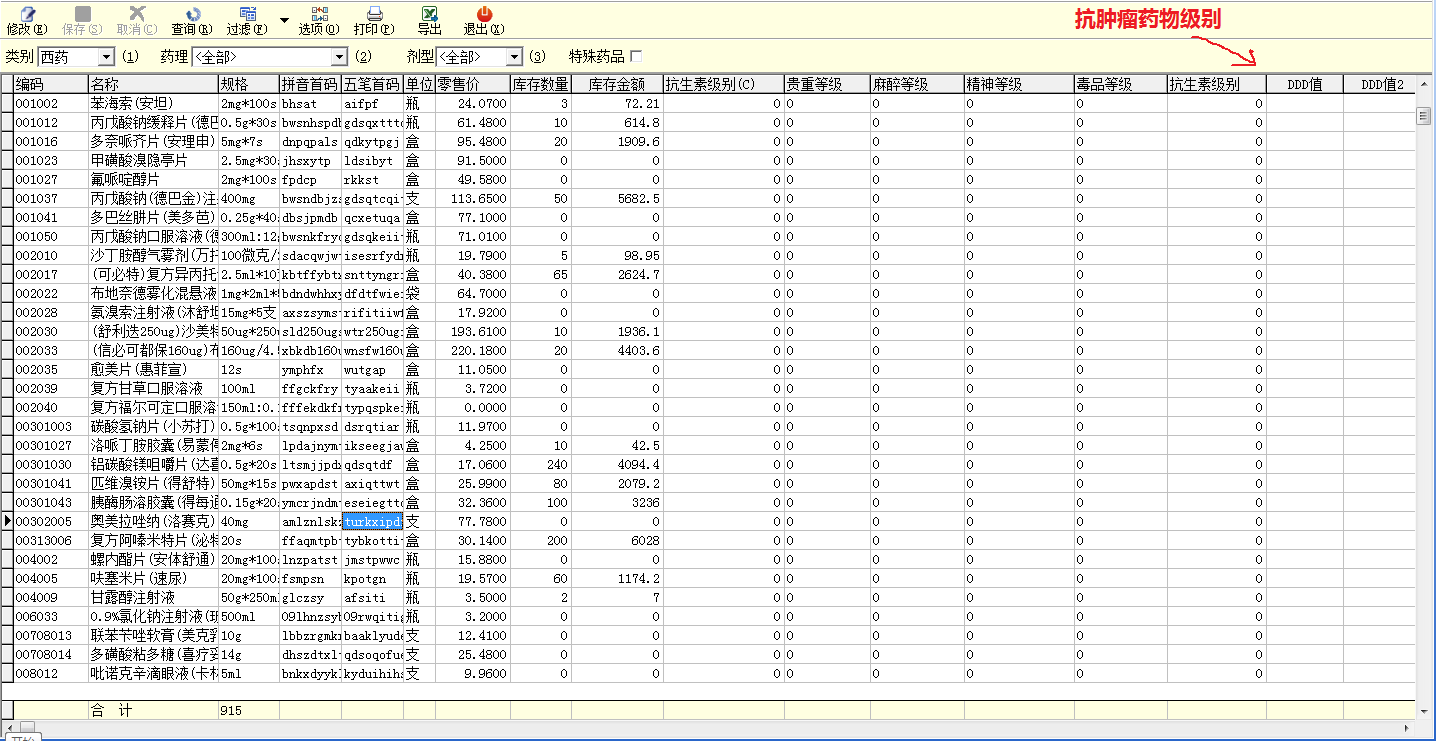This screenshot has width=1436, height=741.
Task: Print the list using the 打印 icon
Action: (x=375, y=20)
